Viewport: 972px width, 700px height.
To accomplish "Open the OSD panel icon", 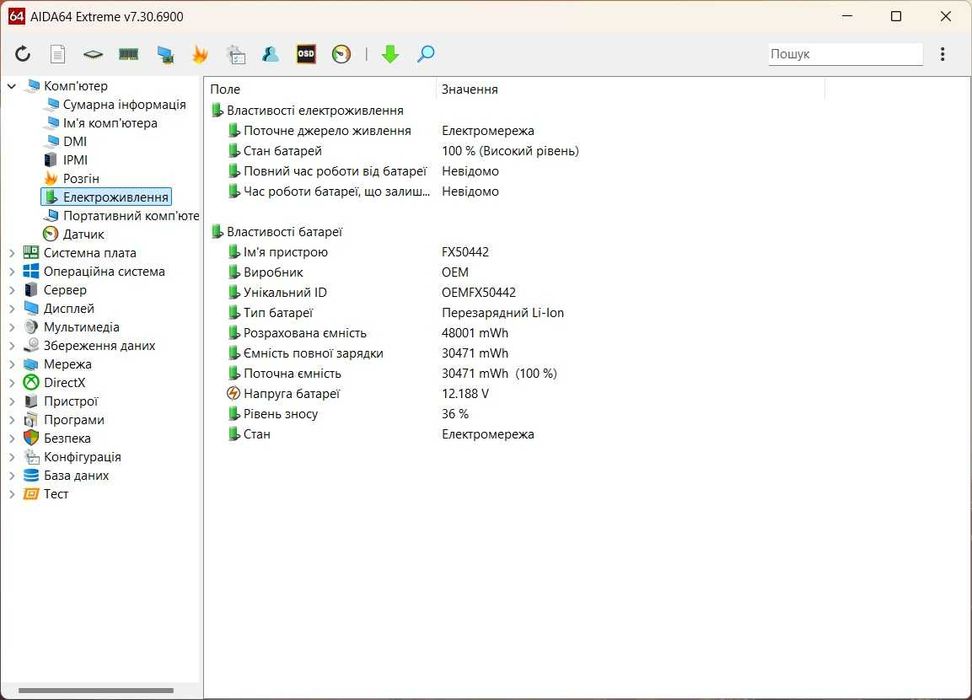I will coord(306,54).
